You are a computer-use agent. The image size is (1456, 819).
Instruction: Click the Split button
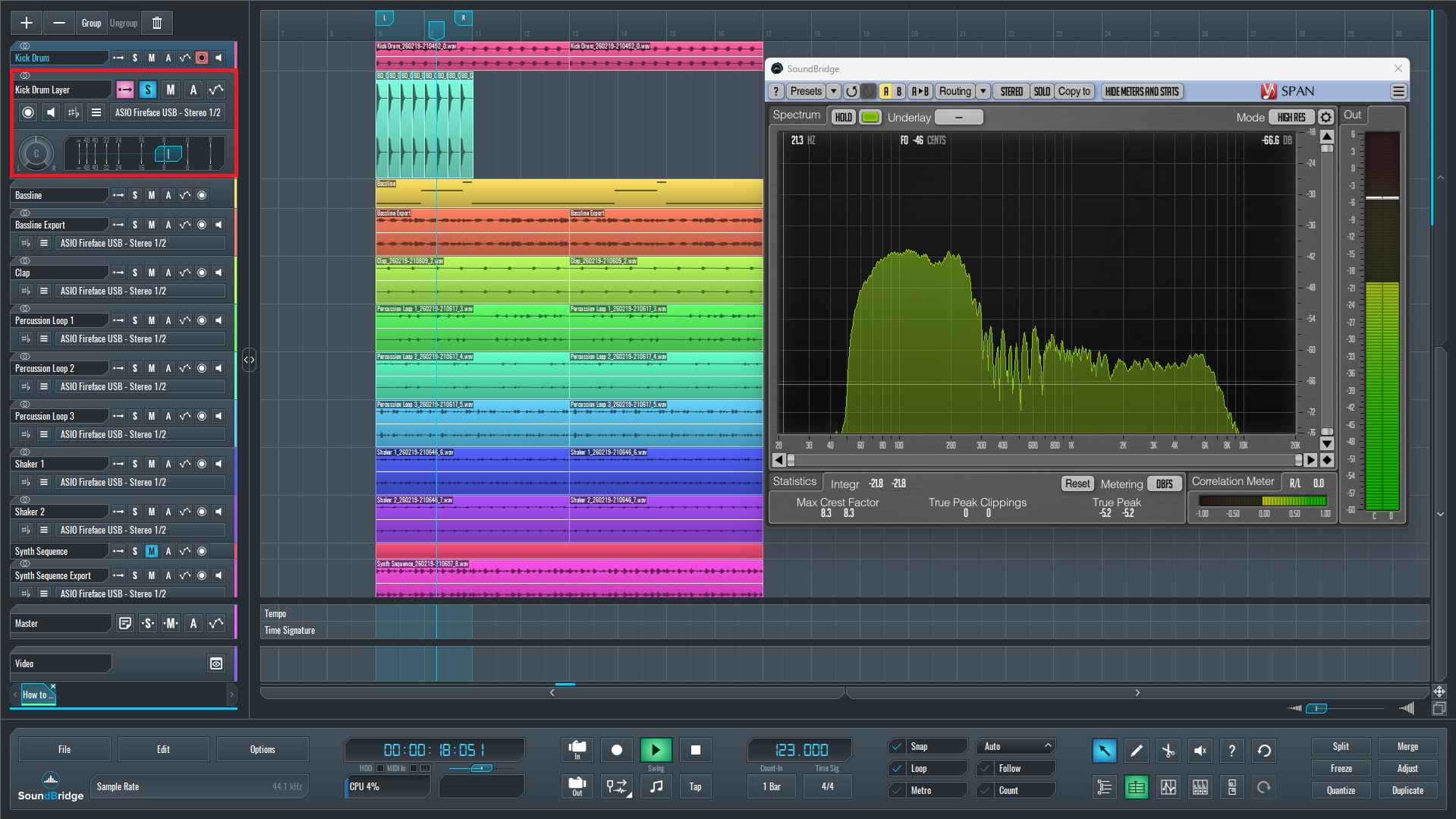(1341, 746)
